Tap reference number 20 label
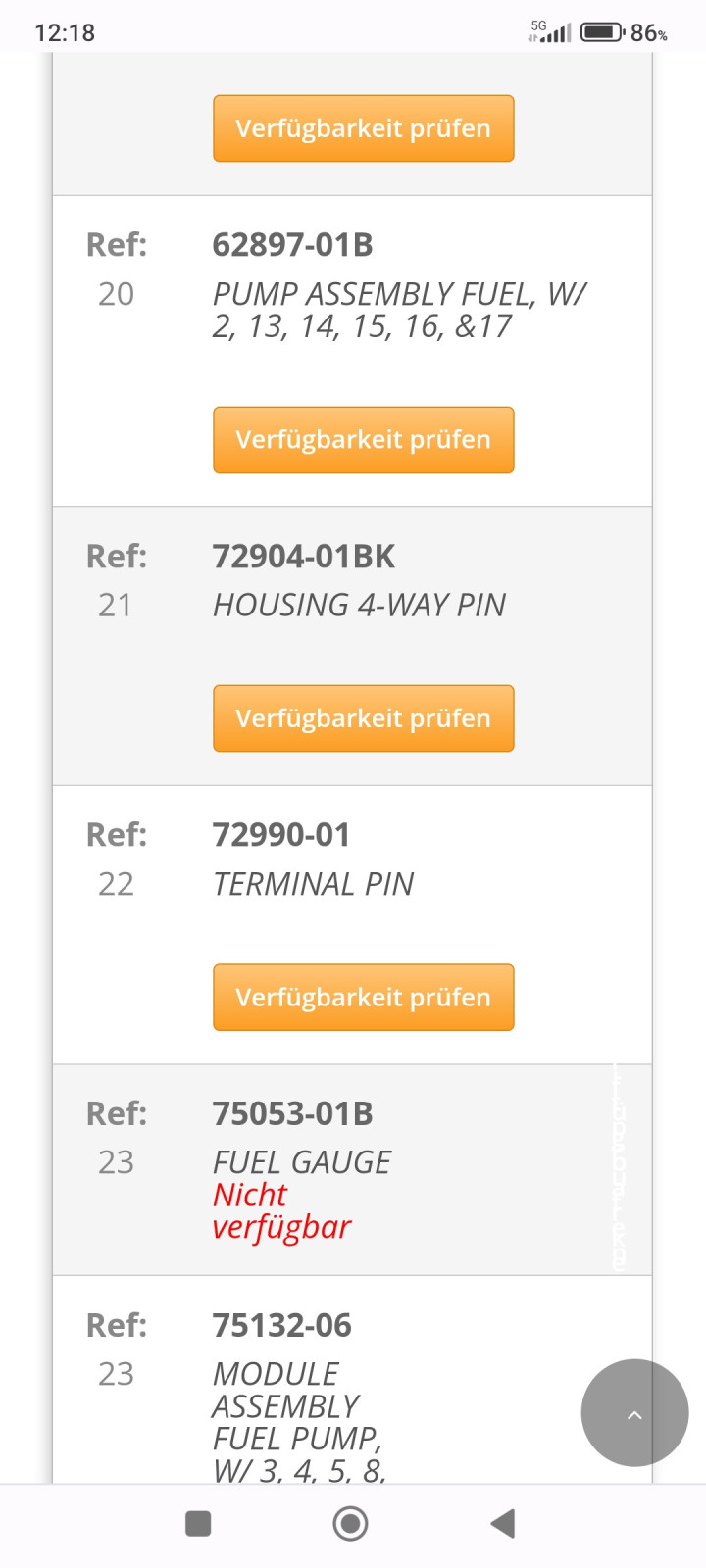Viewport: 706px width, 1568px height. 116,294
